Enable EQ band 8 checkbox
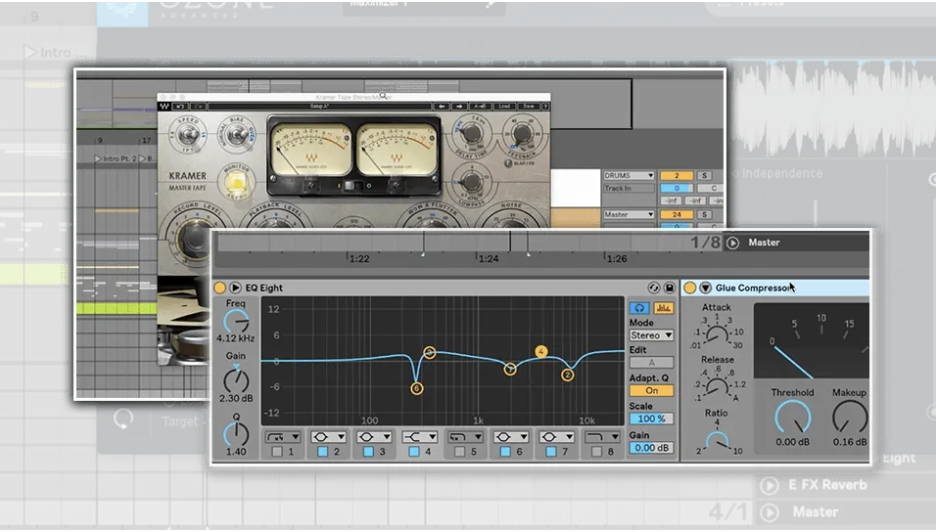This screenshot has width=936, height=532. pos(596,452)
